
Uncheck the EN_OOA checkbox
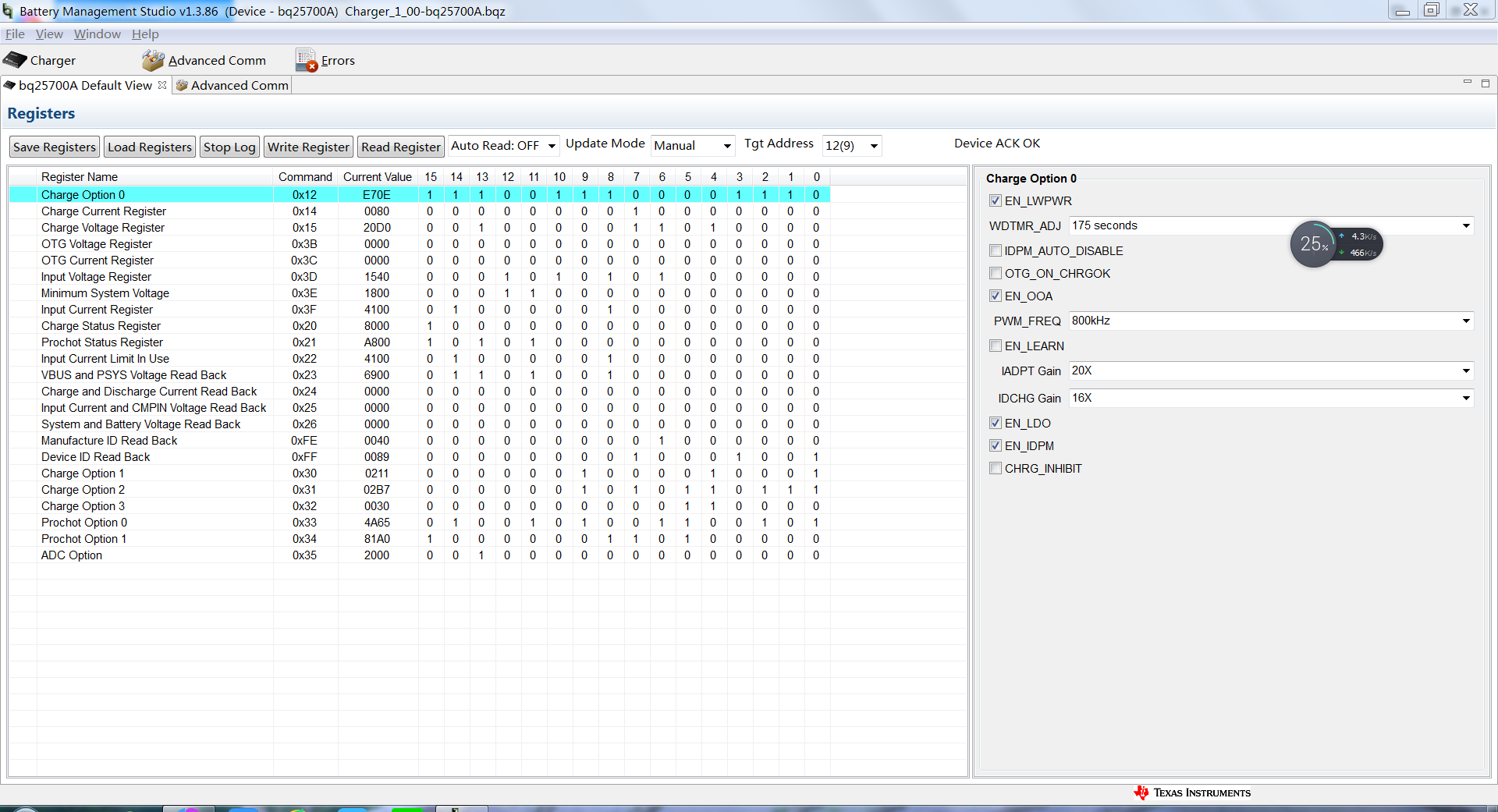[x=996, y=296]
